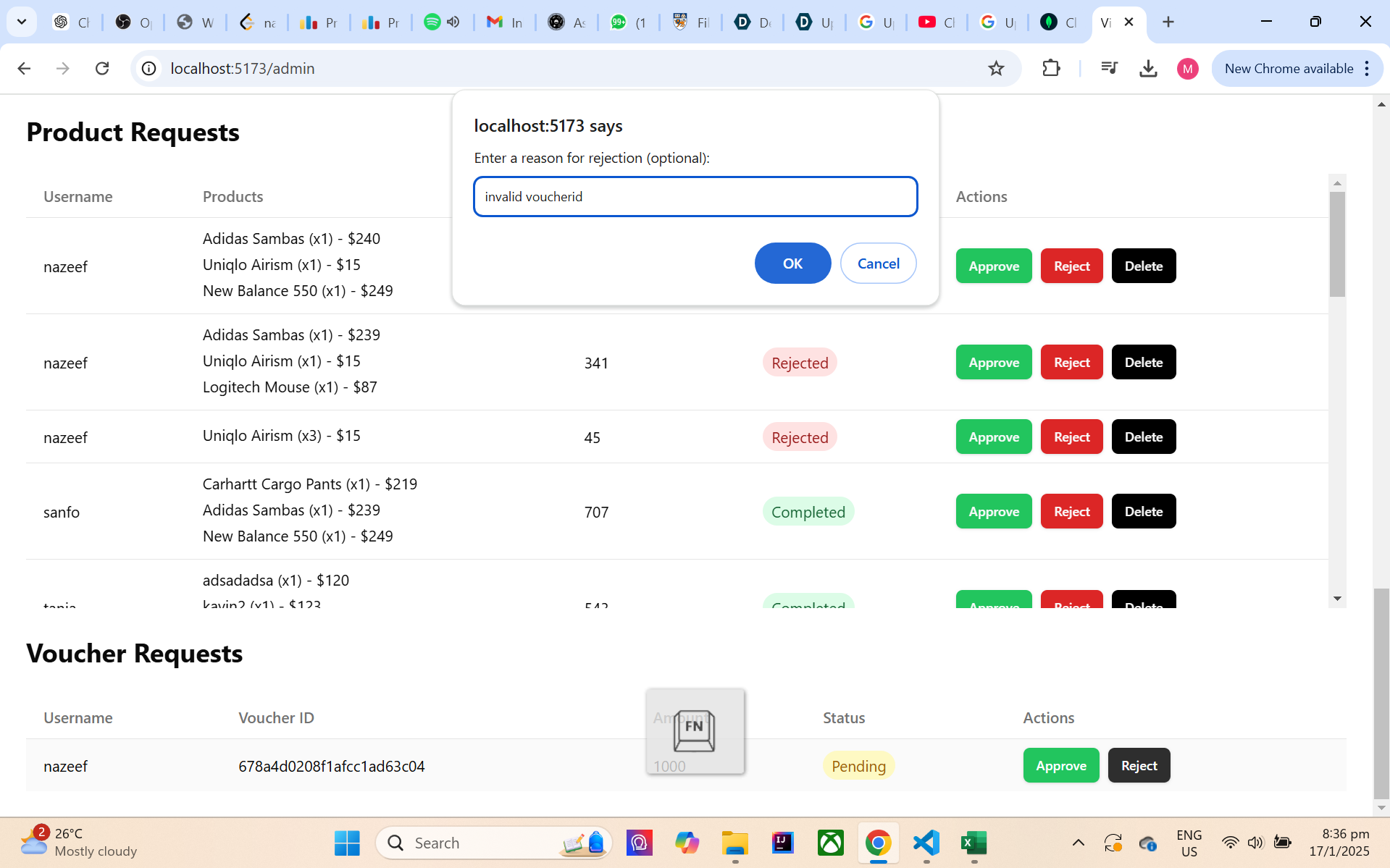Click the taskbar Search box

494,843
